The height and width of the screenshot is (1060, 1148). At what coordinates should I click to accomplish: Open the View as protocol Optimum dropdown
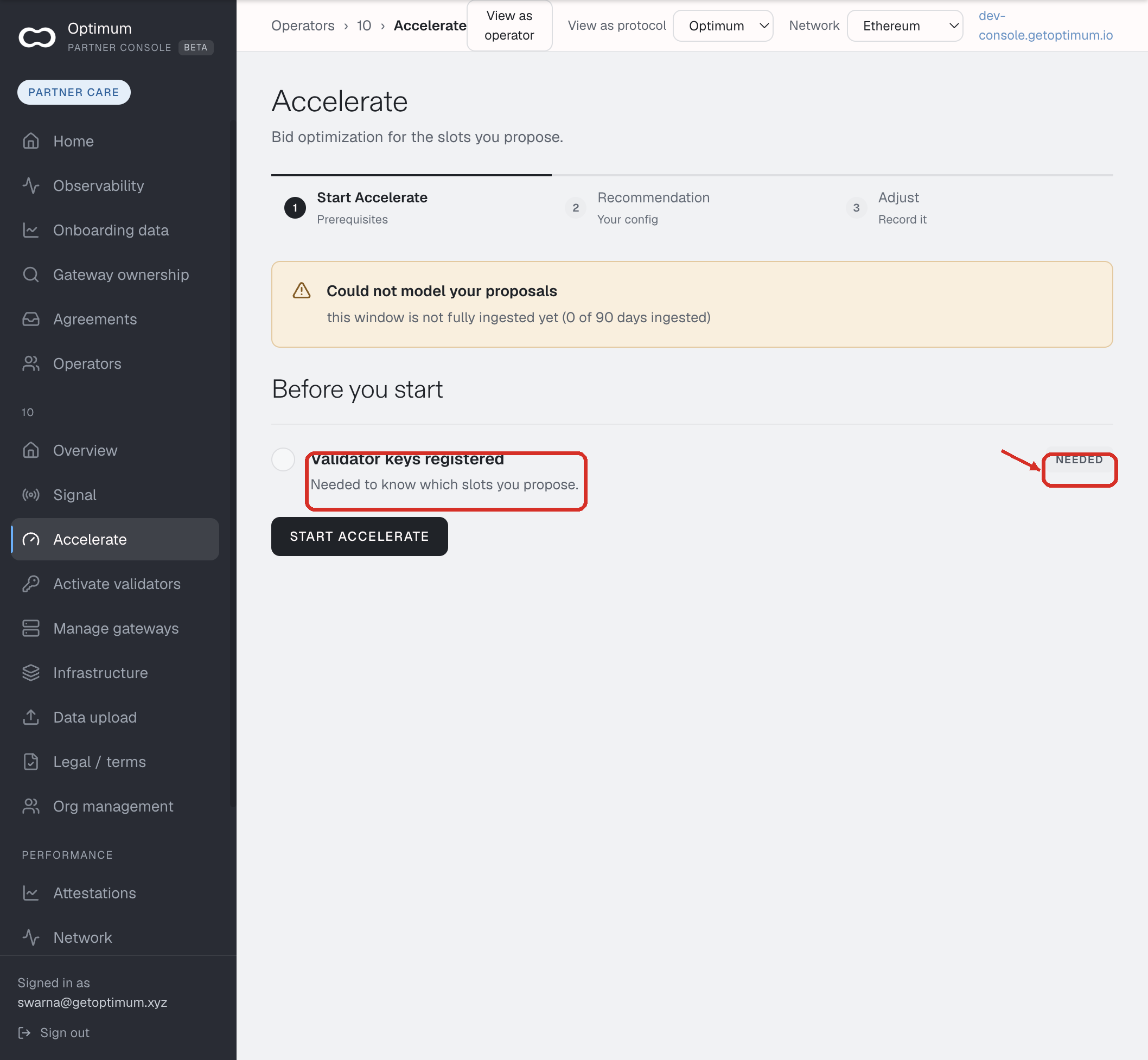(723, 26)
